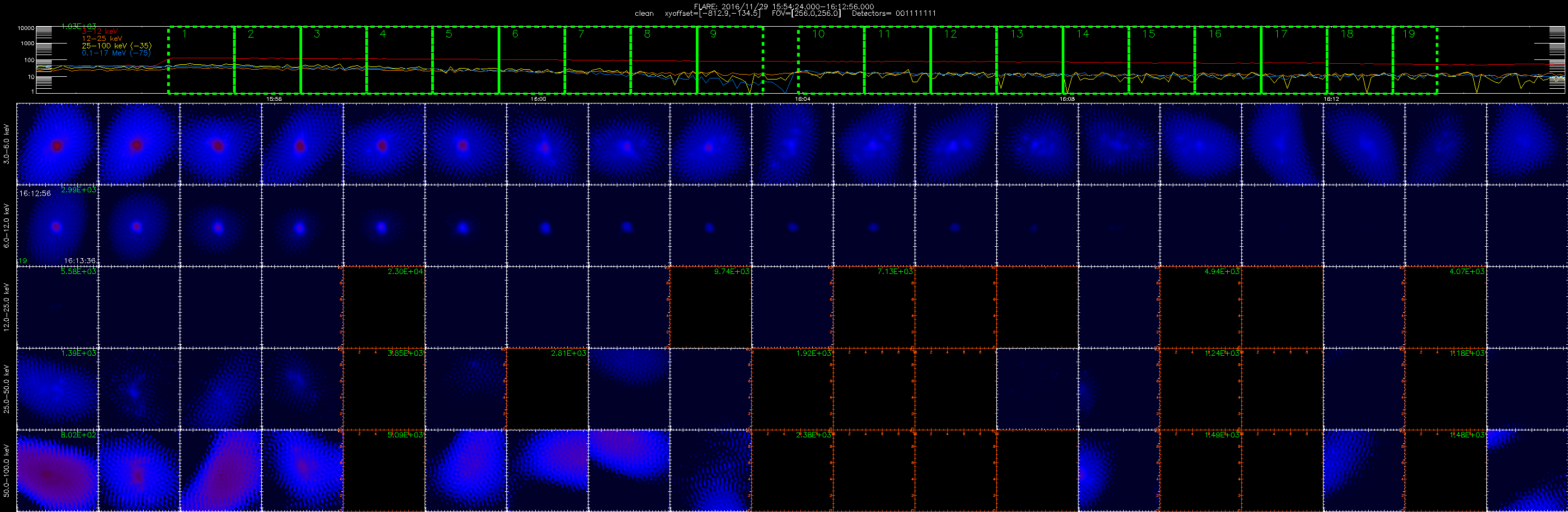Select time interval 9 in the lightcurve
The image size is (1568, 512).
click(x=730, y=60)
